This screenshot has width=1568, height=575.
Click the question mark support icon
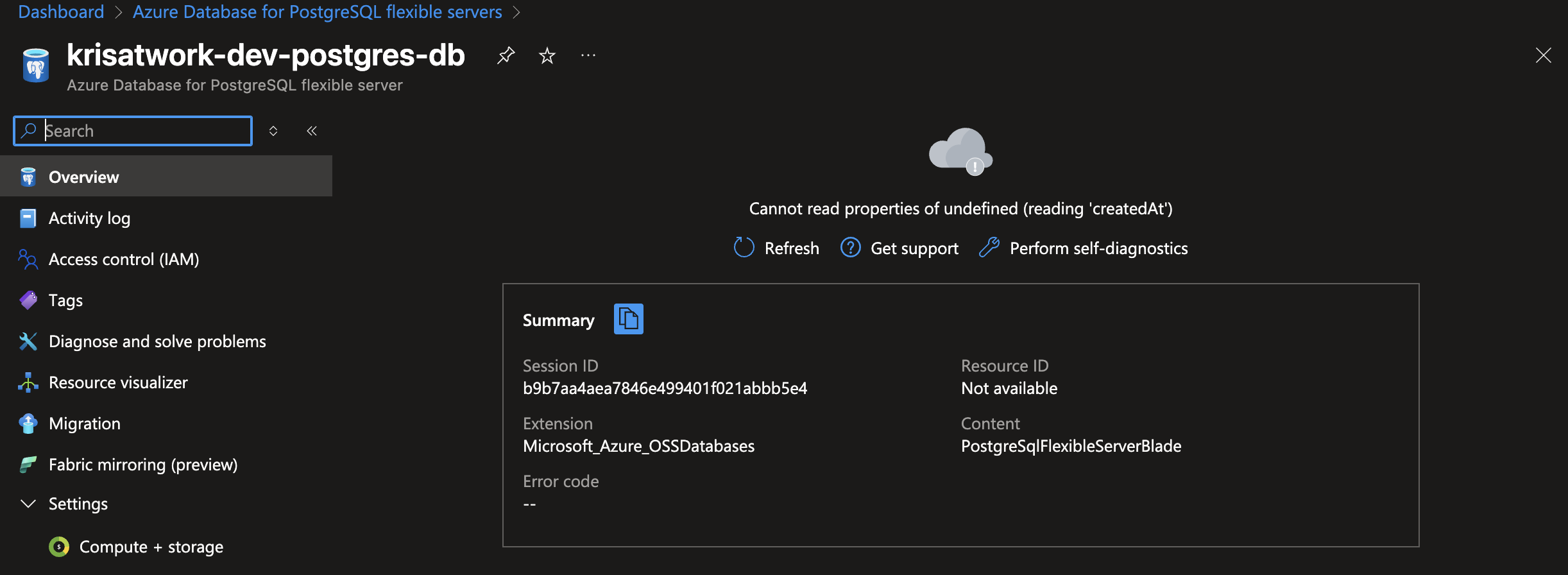pos(851,247)
